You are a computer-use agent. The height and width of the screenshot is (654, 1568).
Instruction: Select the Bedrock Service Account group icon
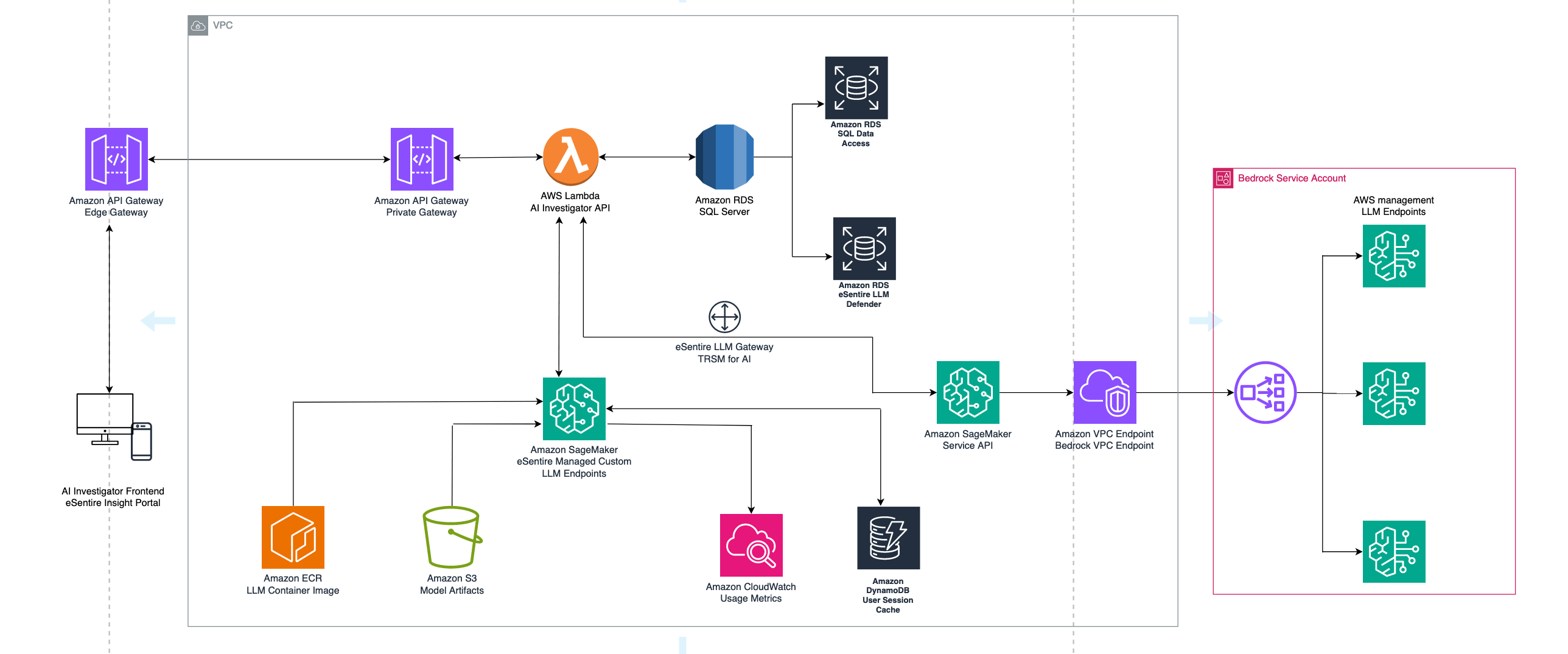(x=1223, y=178)
